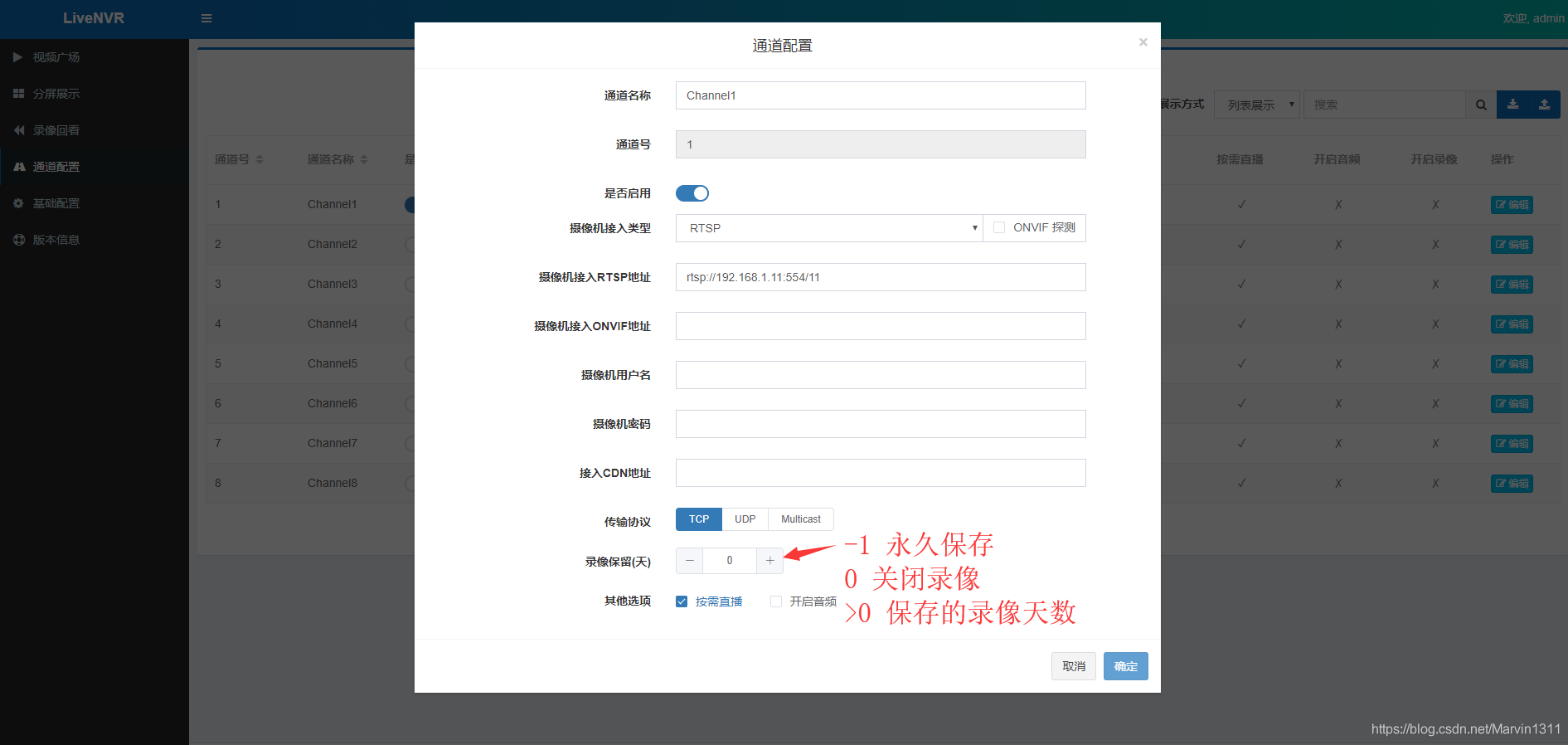
Task: Click the Channel8 name cell
Action: (x=333, y=483)
